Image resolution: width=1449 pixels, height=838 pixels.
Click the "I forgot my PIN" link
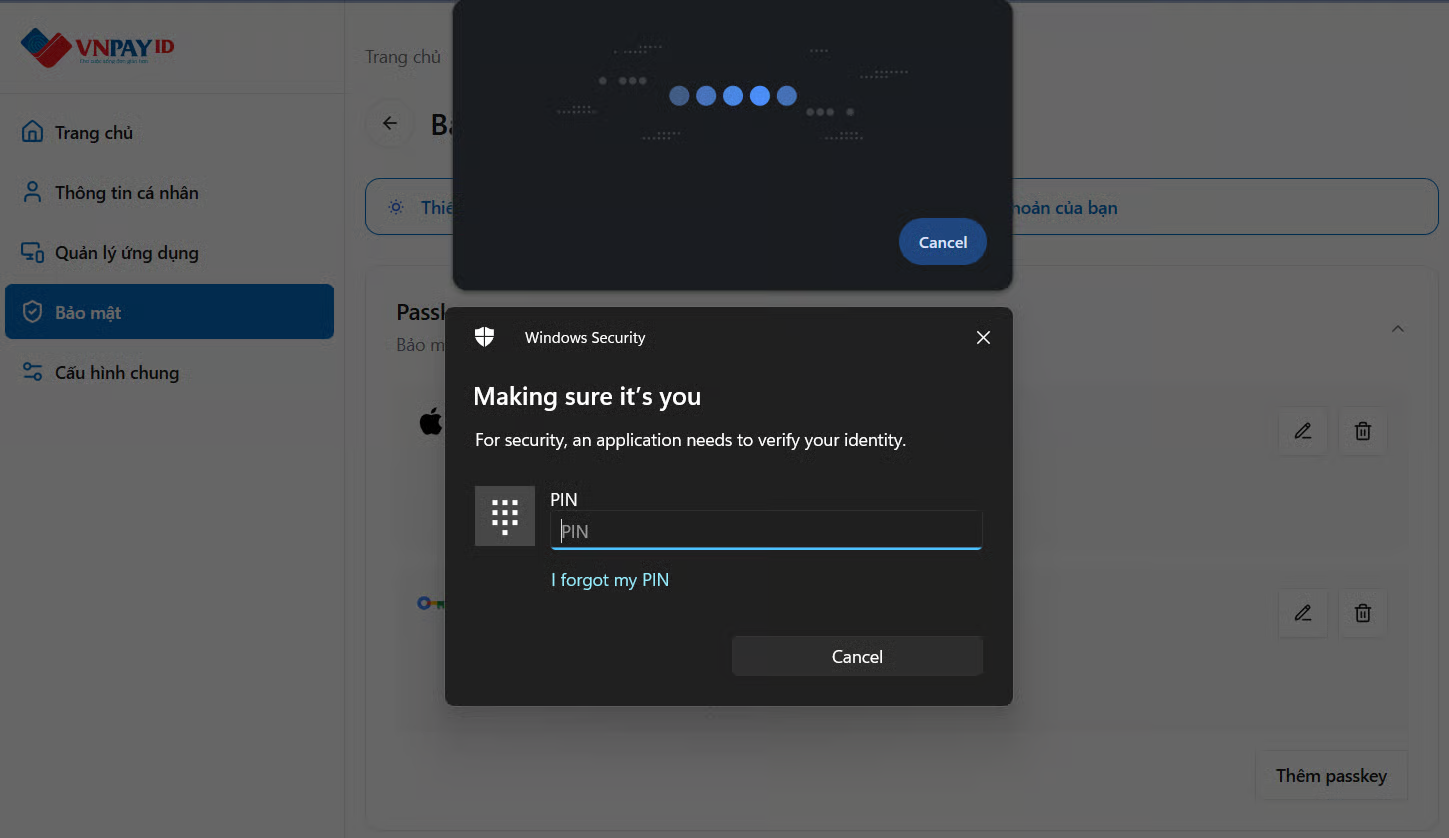point(610,580)
